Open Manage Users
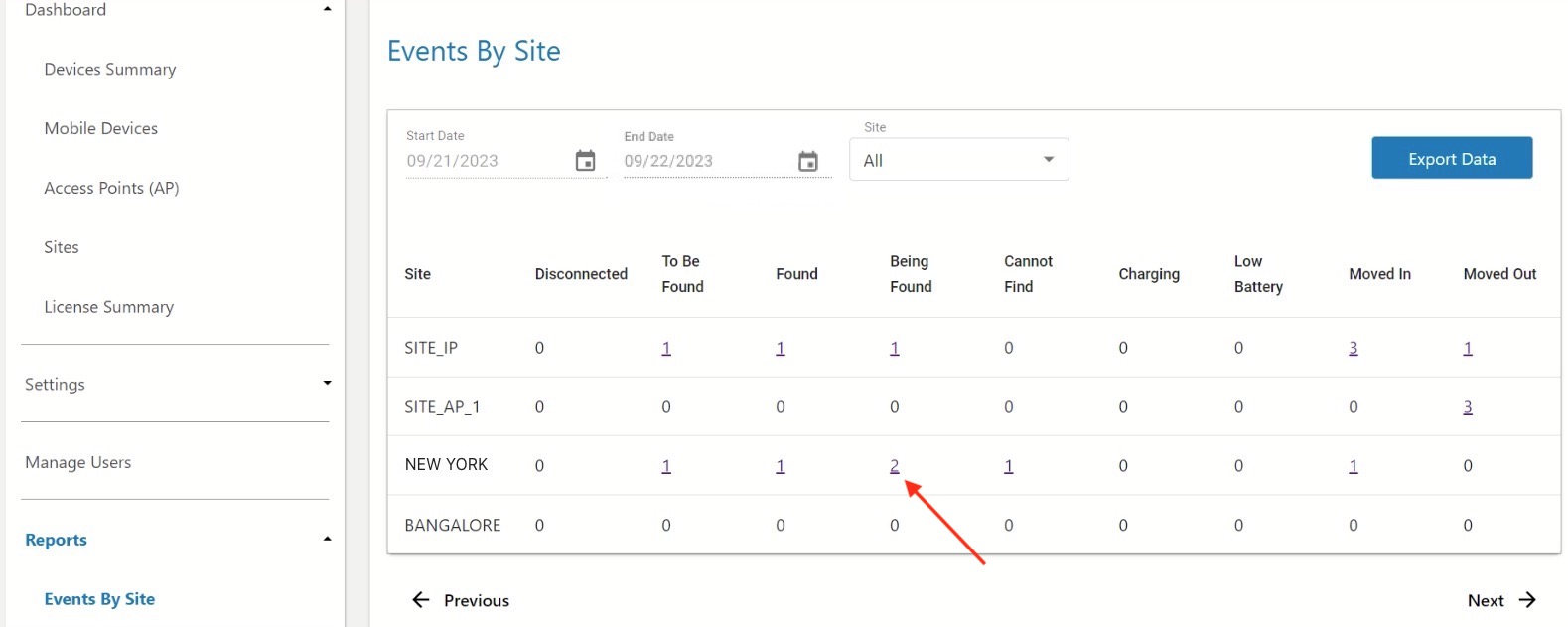Image resolution: width=1568 pixels, height=627 pixels. tap(78, 462)
